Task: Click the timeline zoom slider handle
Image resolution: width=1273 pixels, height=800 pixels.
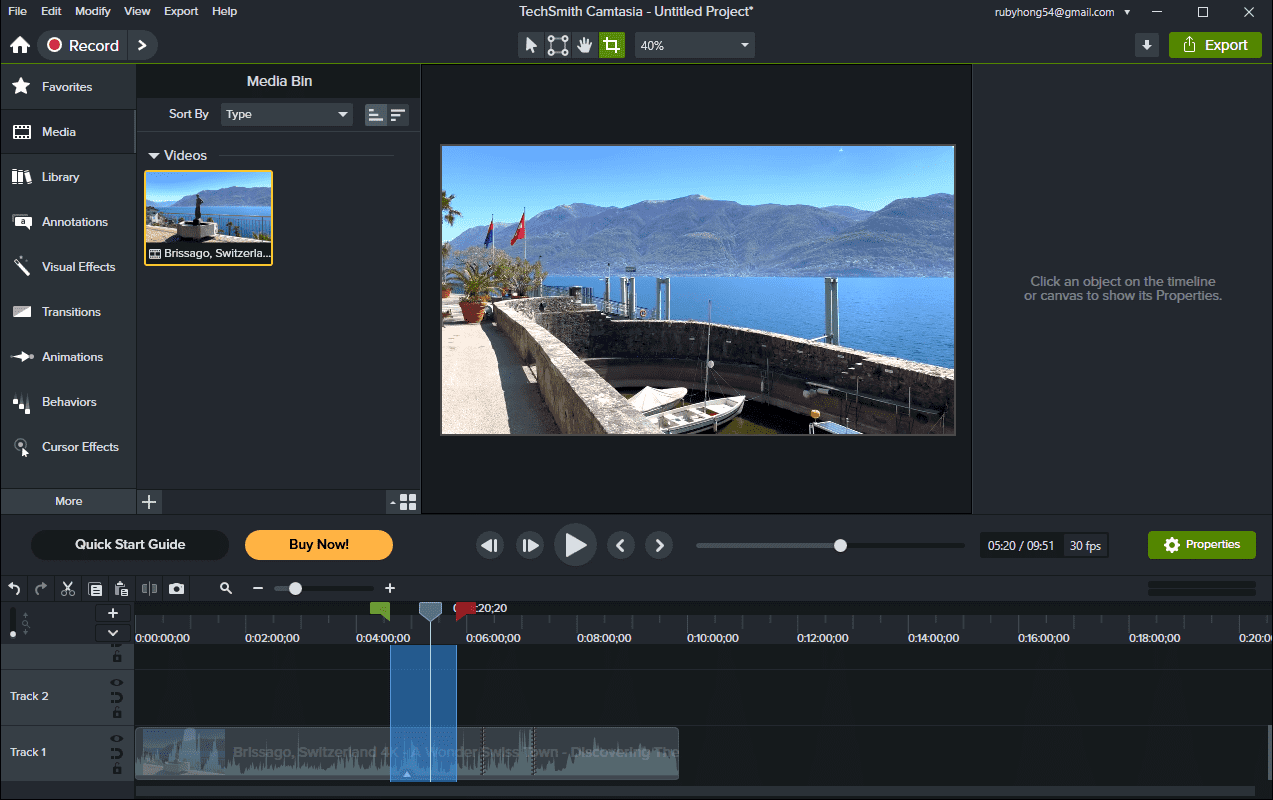Action: point(295,589)
